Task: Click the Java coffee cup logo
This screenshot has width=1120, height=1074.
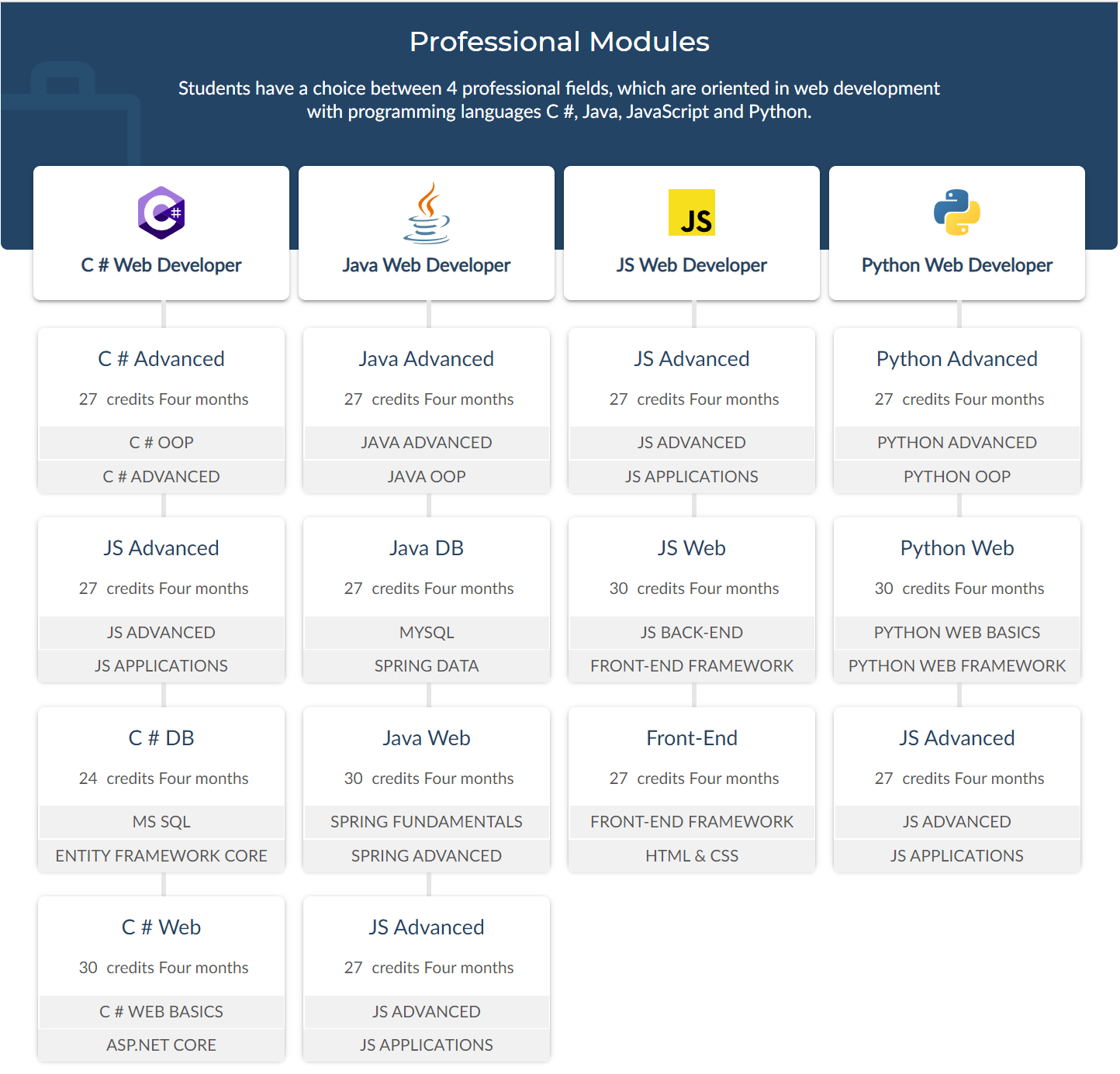Action: point(427,212)
